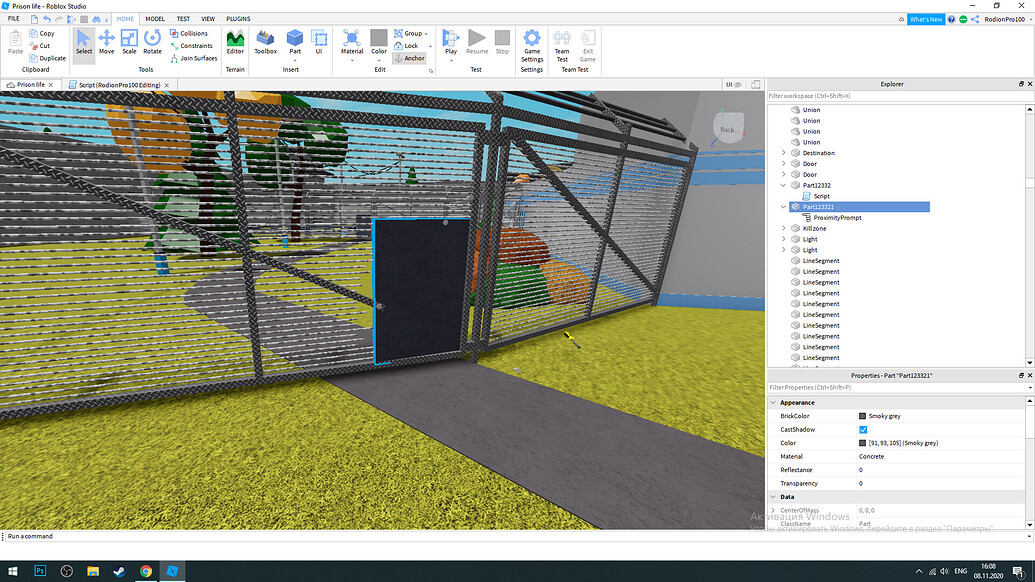1035x582 pixels.
Task: Expand the Killzone tree item
Action: pyautogui.click(x=783, y=228)
